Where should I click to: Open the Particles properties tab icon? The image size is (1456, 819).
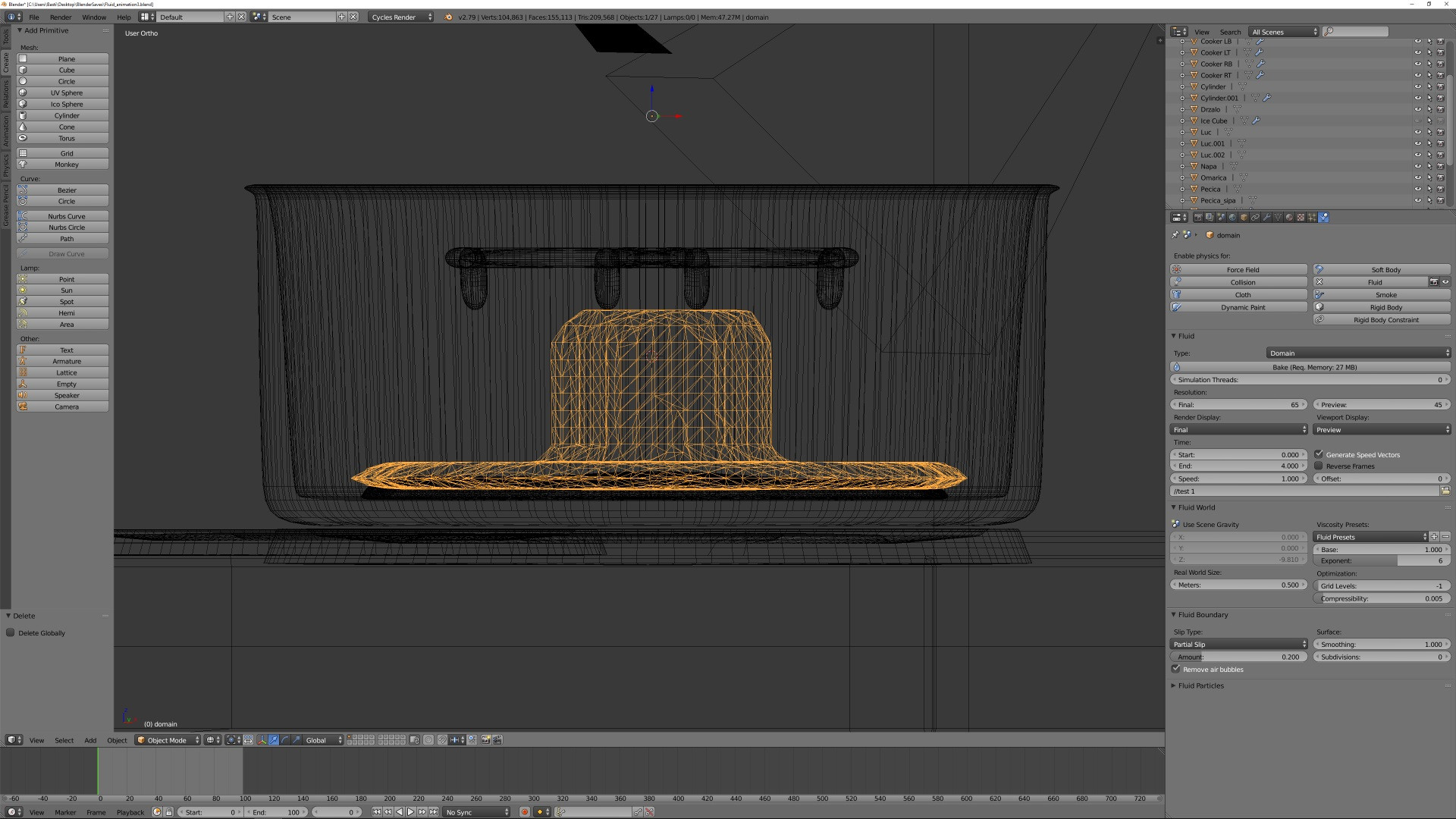tap(1312, 217)
